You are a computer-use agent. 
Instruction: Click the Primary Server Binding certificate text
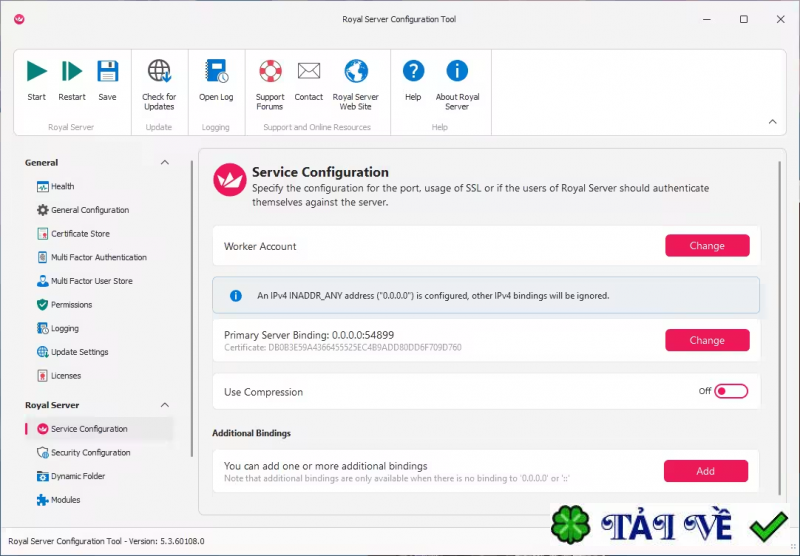pos(343,348)
